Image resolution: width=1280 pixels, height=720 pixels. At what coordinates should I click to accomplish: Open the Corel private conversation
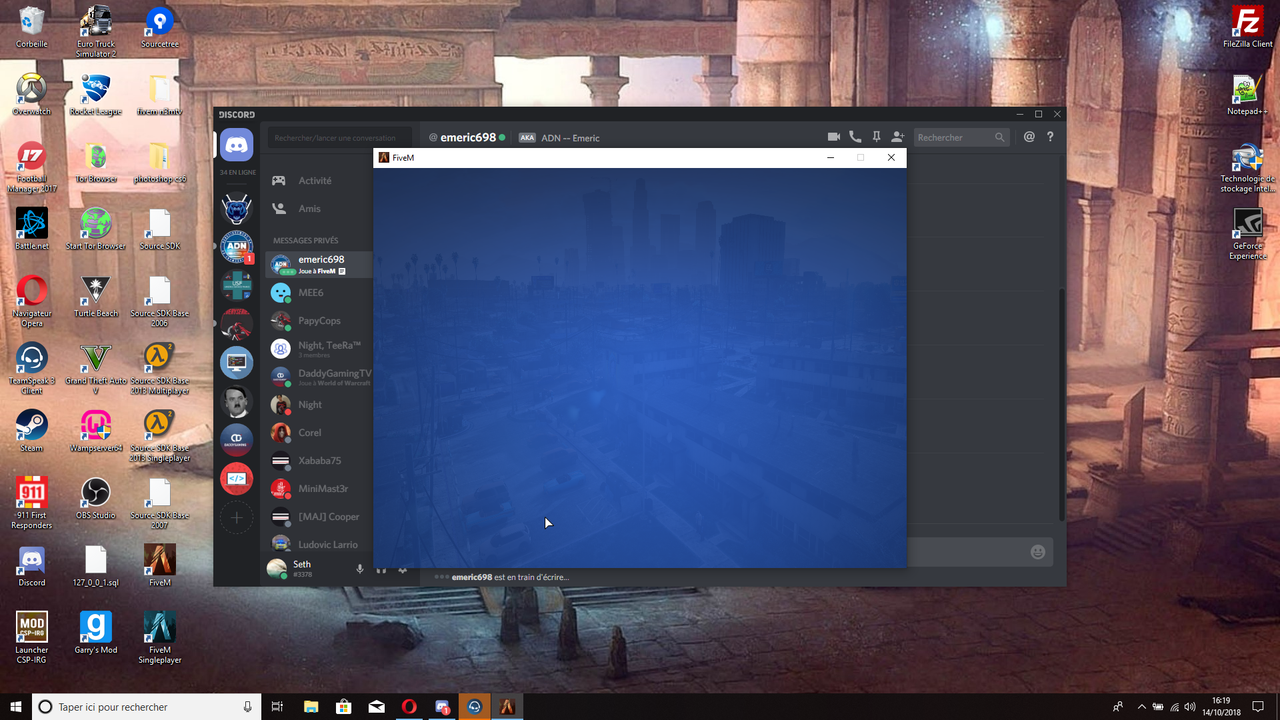(x=319, y=433)
